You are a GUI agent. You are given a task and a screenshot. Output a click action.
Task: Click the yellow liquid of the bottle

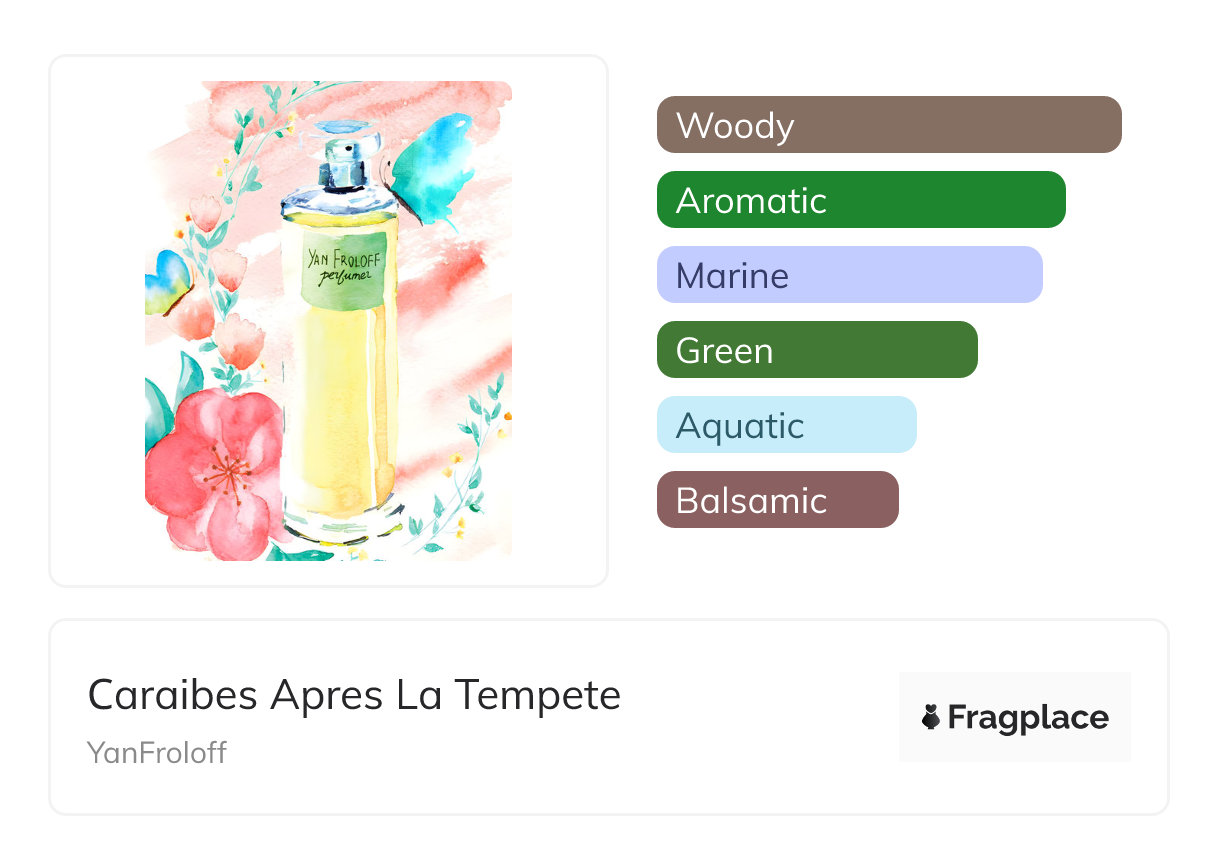[x=340, y=420]
